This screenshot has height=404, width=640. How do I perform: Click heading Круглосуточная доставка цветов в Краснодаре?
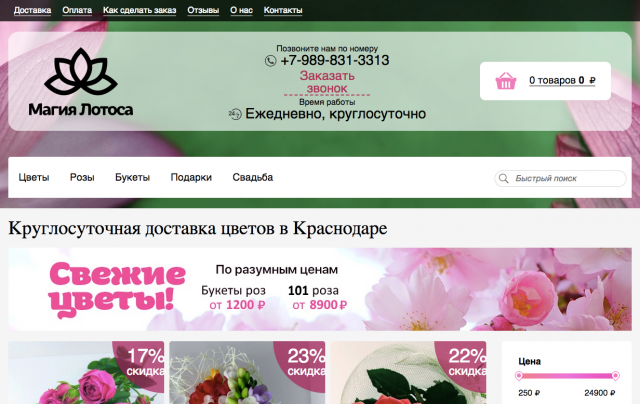198,228
